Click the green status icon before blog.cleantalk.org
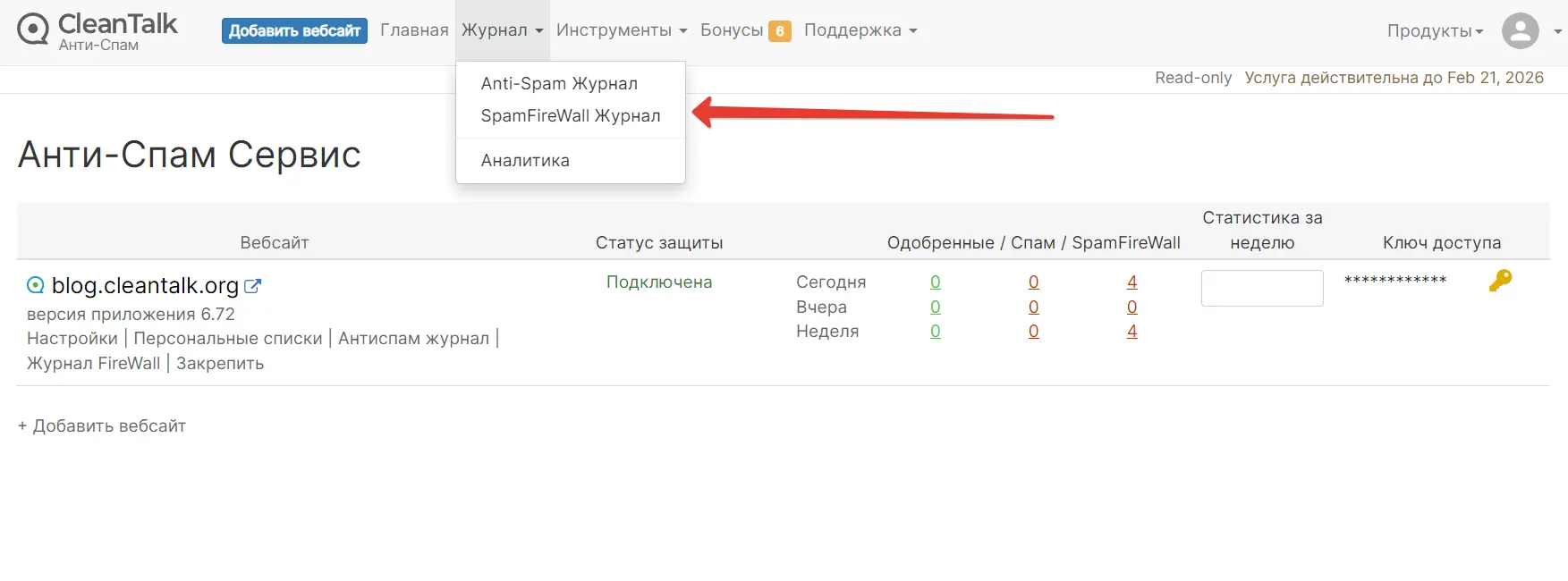The image size is (1568, 581). [36, 285]
